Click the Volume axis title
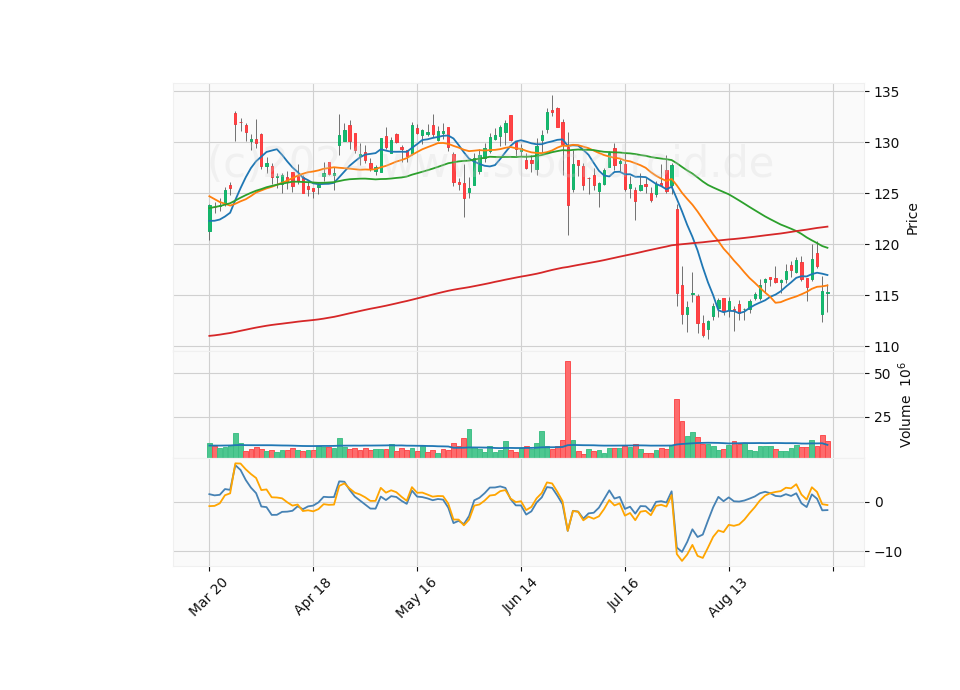Screen dimensions: 960x690 (x=905, y=405)
